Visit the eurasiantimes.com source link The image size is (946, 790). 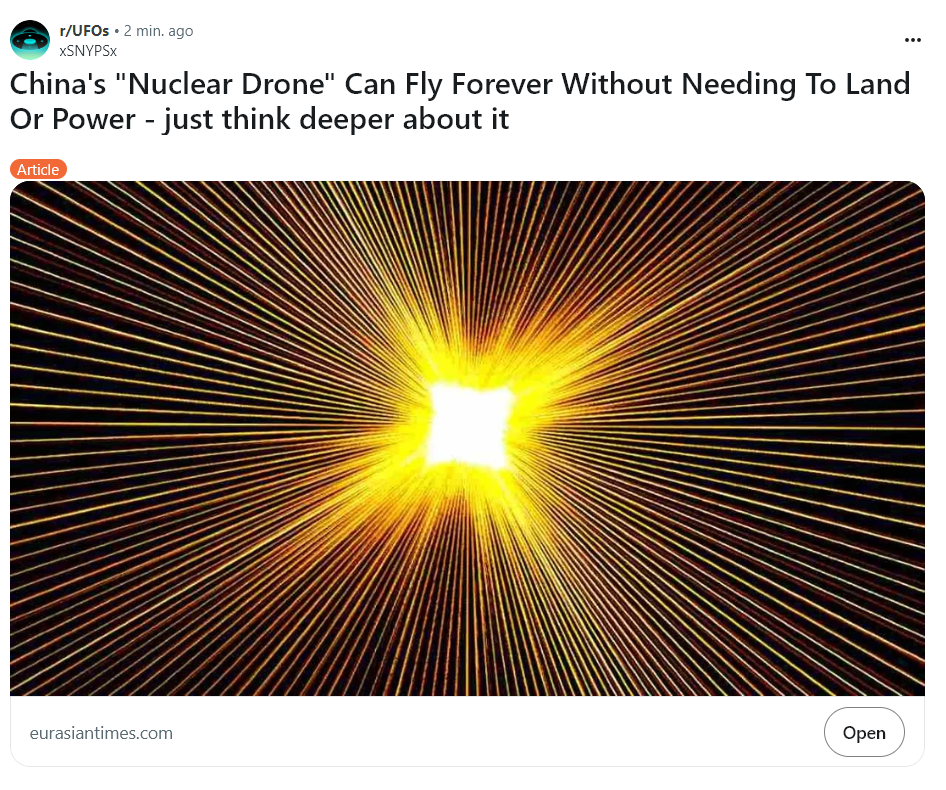(101, 733)
